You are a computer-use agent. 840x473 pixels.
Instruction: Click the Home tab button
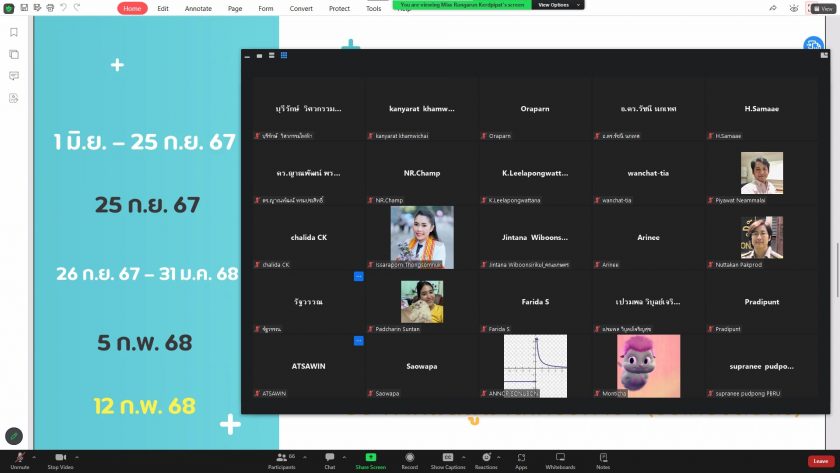(x=132, y=8)
